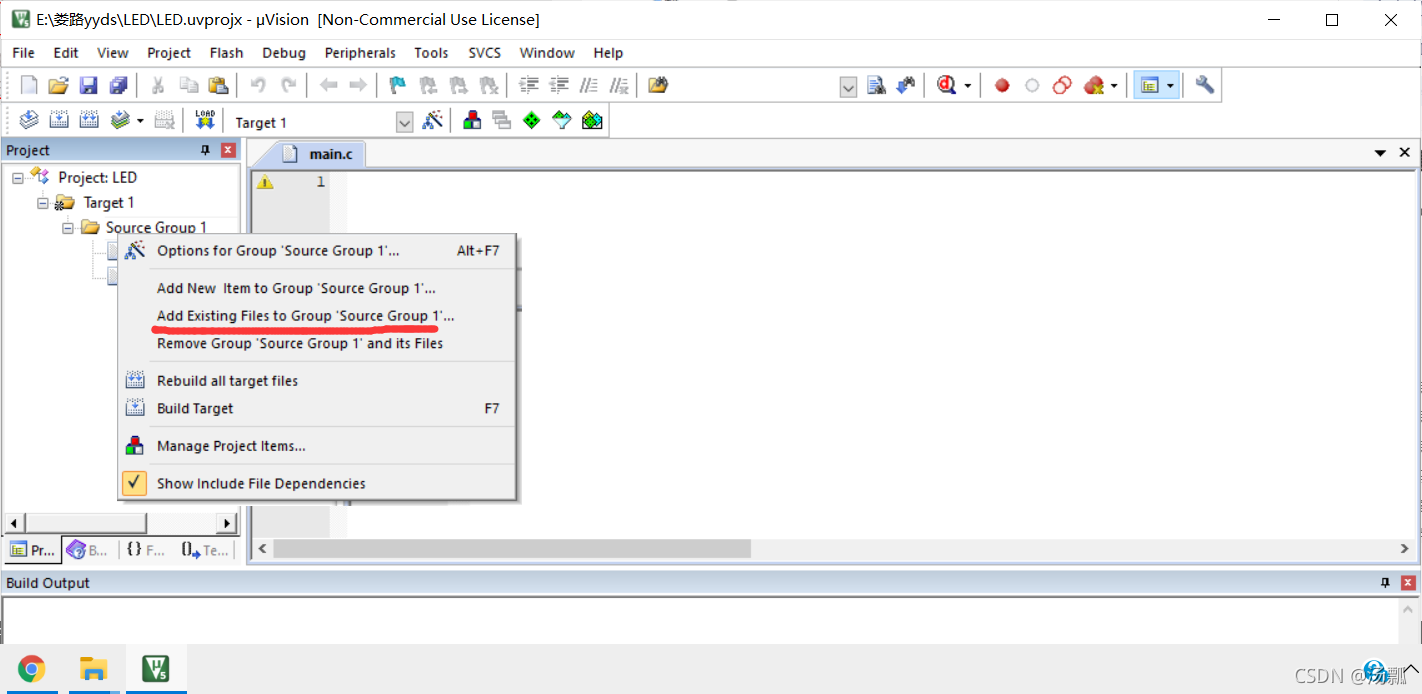
Task: Select Manage Project Items in context menu
Action: click(x=317, y=446)
